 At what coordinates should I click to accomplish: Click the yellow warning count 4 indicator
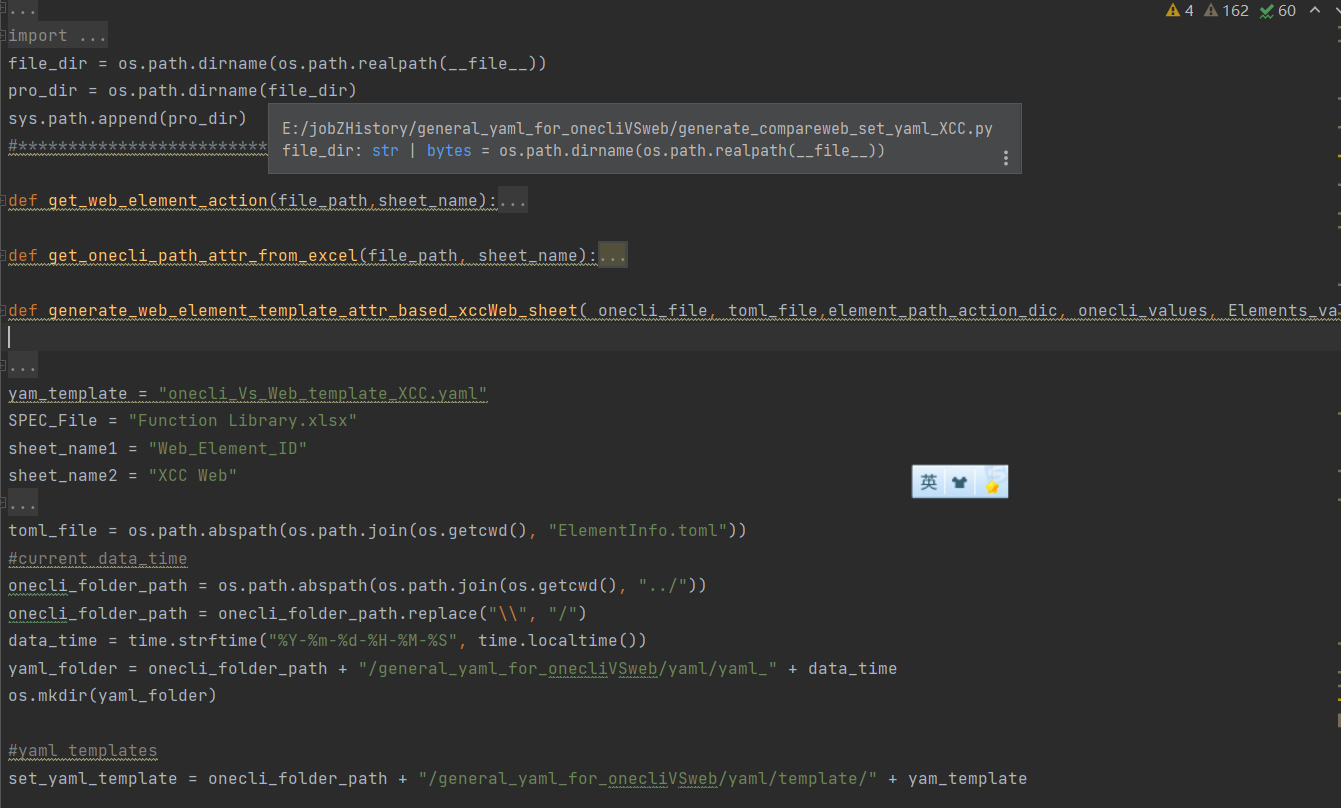[1179, 11]
